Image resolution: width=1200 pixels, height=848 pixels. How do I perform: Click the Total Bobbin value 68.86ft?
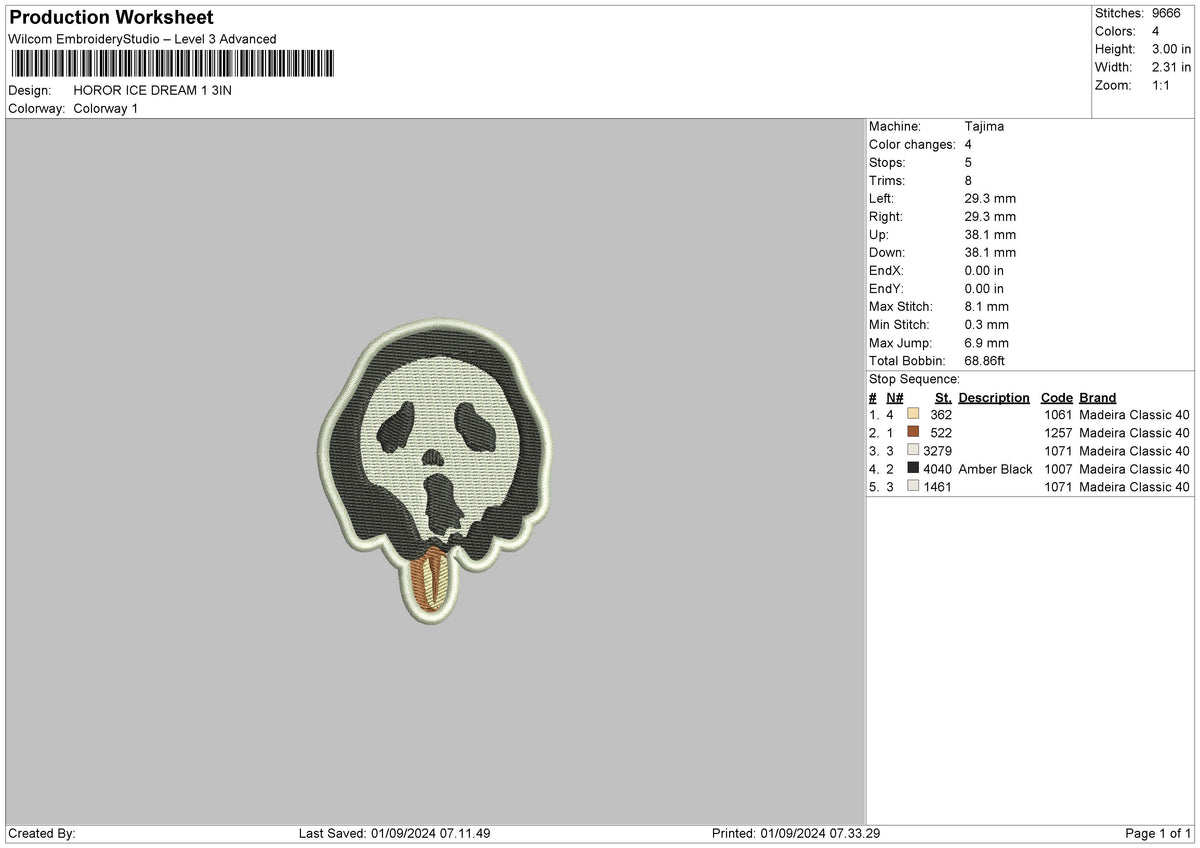click(984, 360)
